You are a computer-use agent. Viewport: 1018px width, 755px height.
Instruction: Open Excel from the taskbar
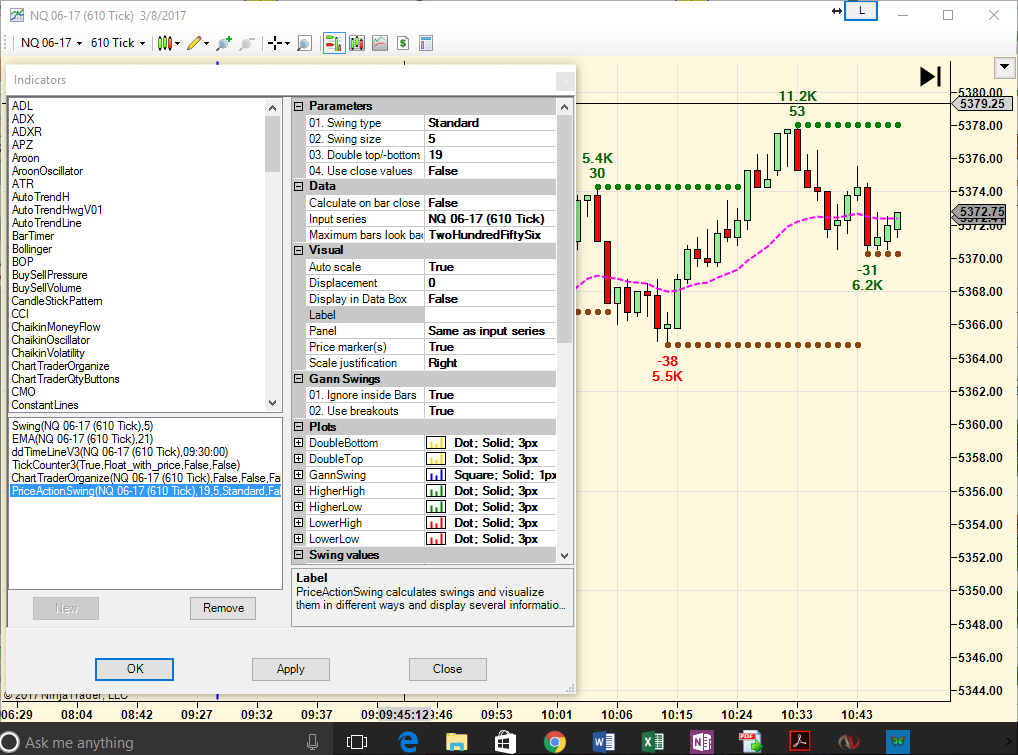point(652,741)
